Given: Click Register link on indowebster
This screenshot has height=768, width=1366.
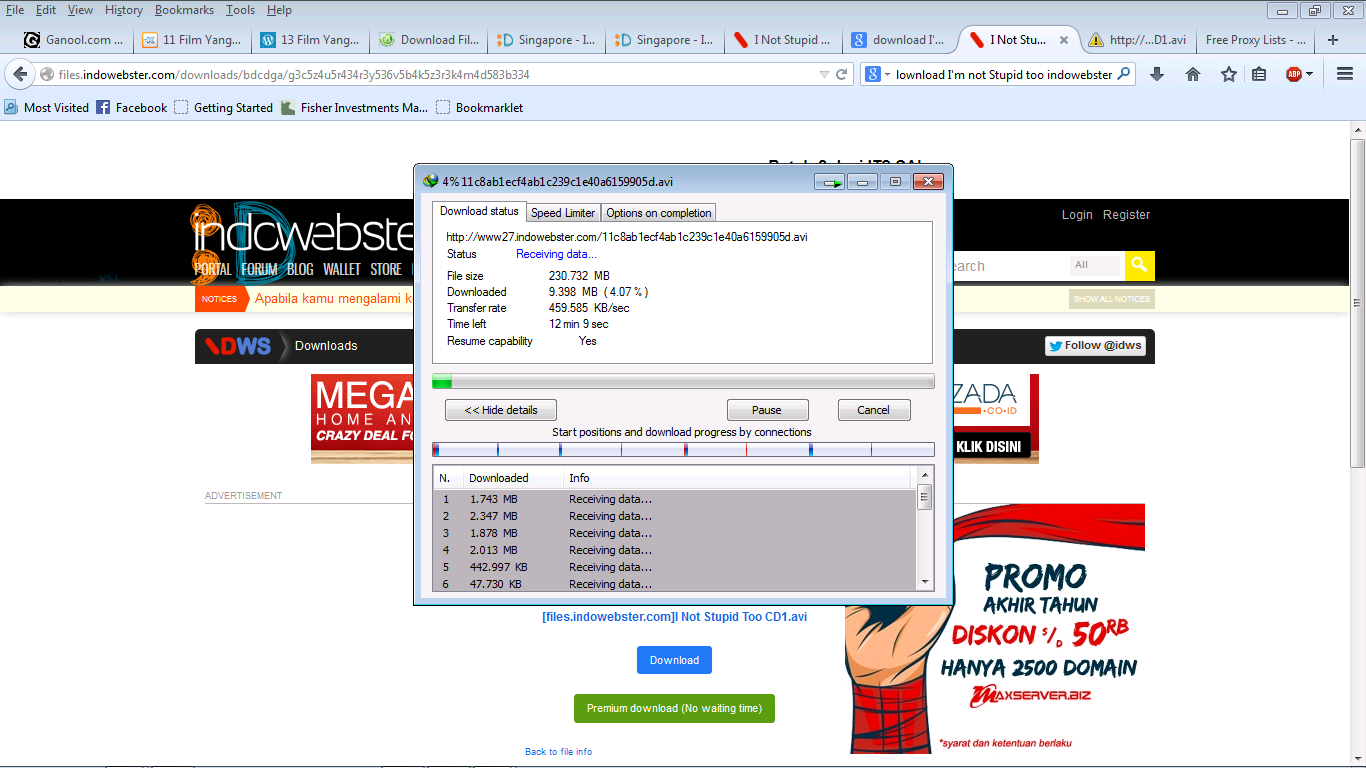Looking at the screenshot, I should 1127,215.
